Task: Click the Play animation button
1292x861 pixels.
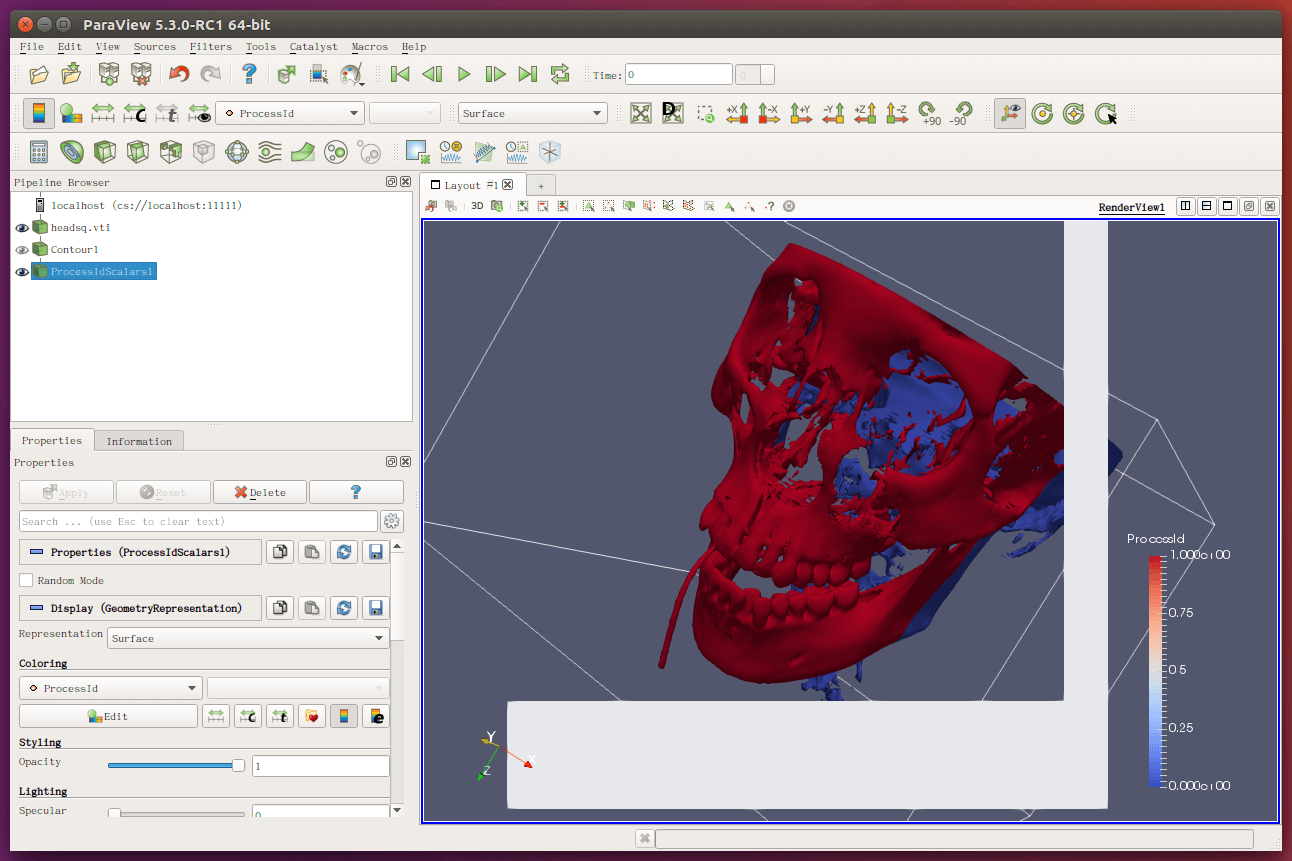Action: click(463, 74)
